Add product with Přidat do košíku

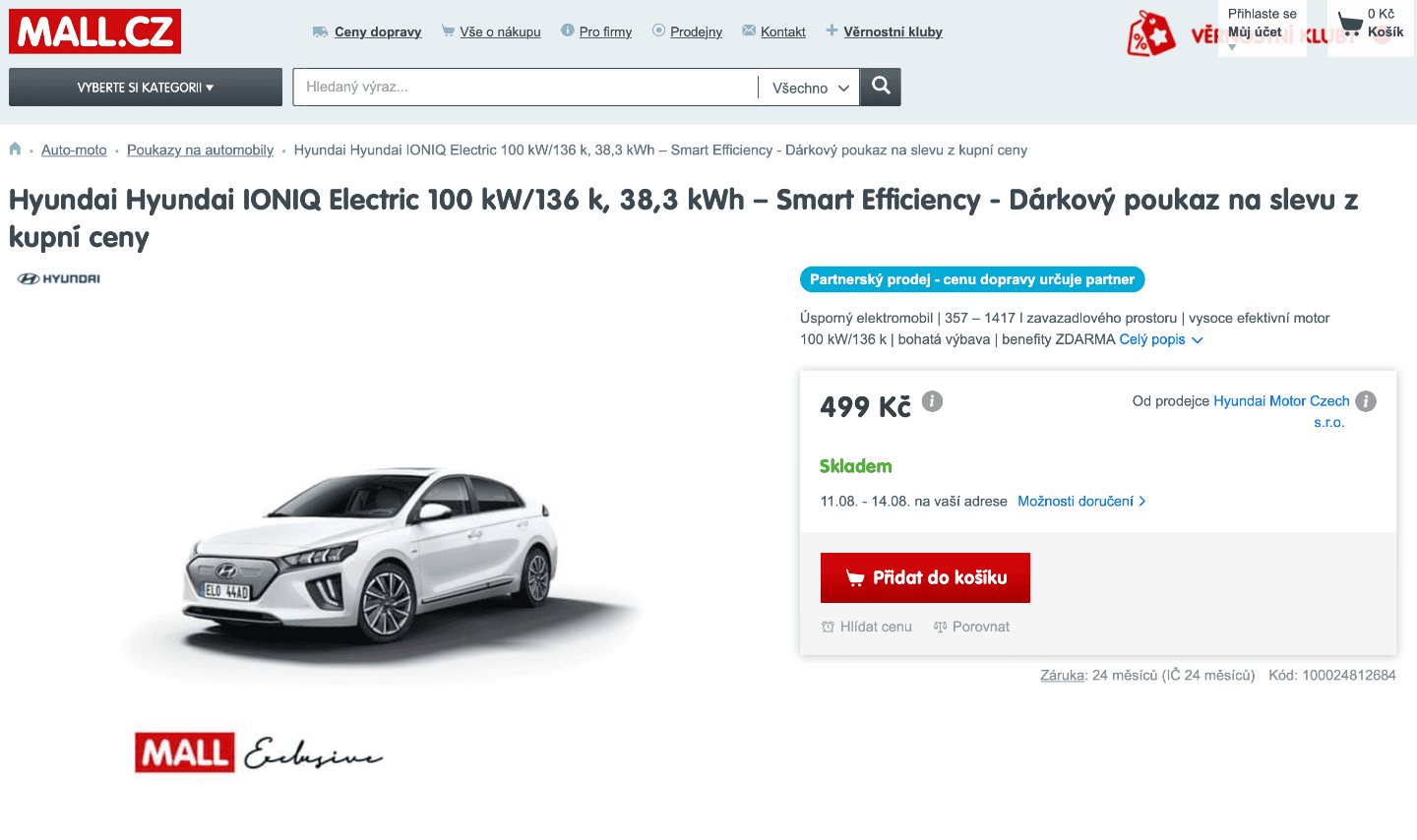(925, 577)
